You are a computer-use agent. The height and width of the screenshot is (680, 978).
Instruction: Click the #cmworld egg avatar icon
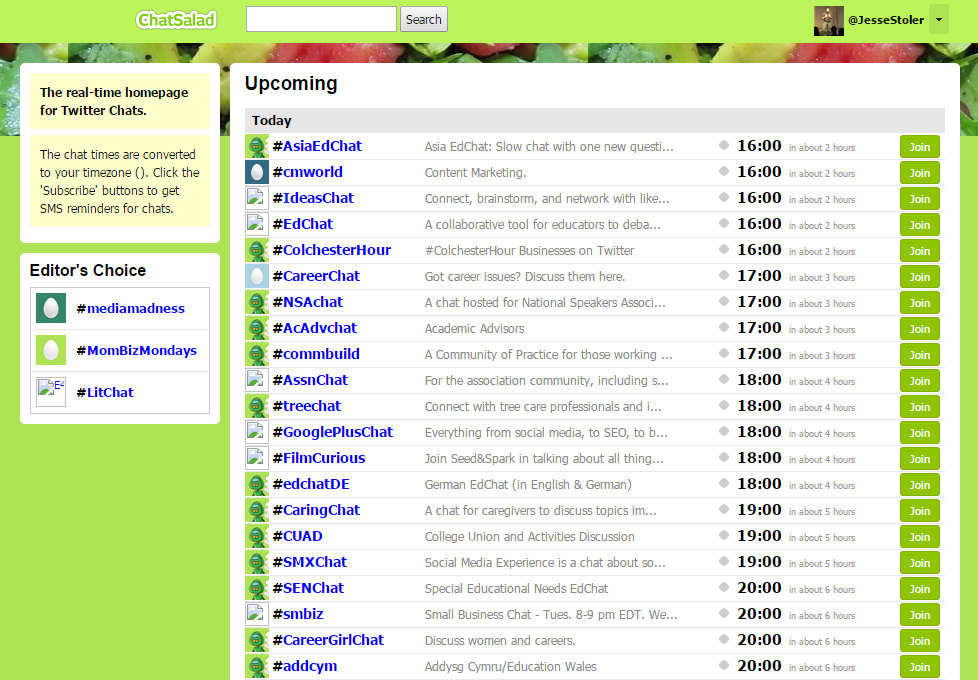click(x=257, y=173)
